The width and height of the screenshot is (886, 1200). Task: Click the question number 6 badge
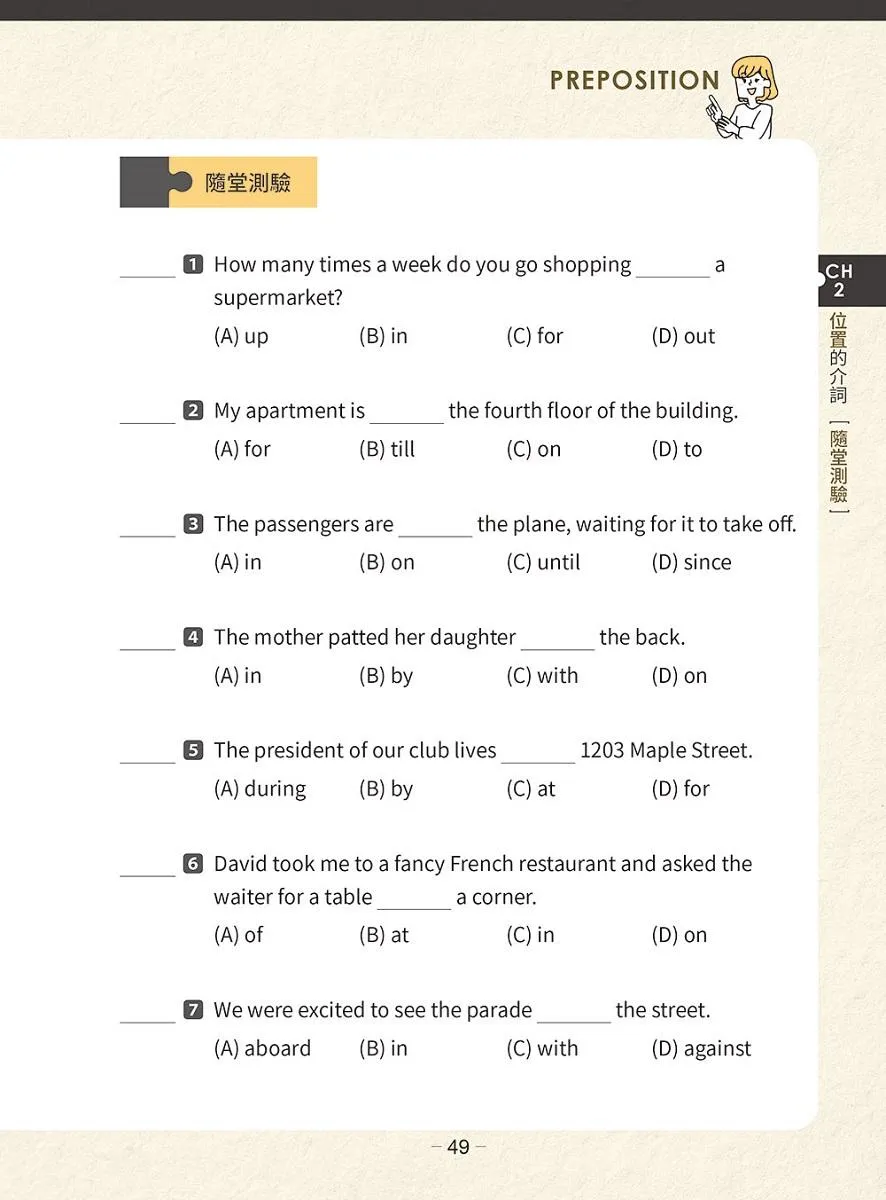[x=194, y=864]
